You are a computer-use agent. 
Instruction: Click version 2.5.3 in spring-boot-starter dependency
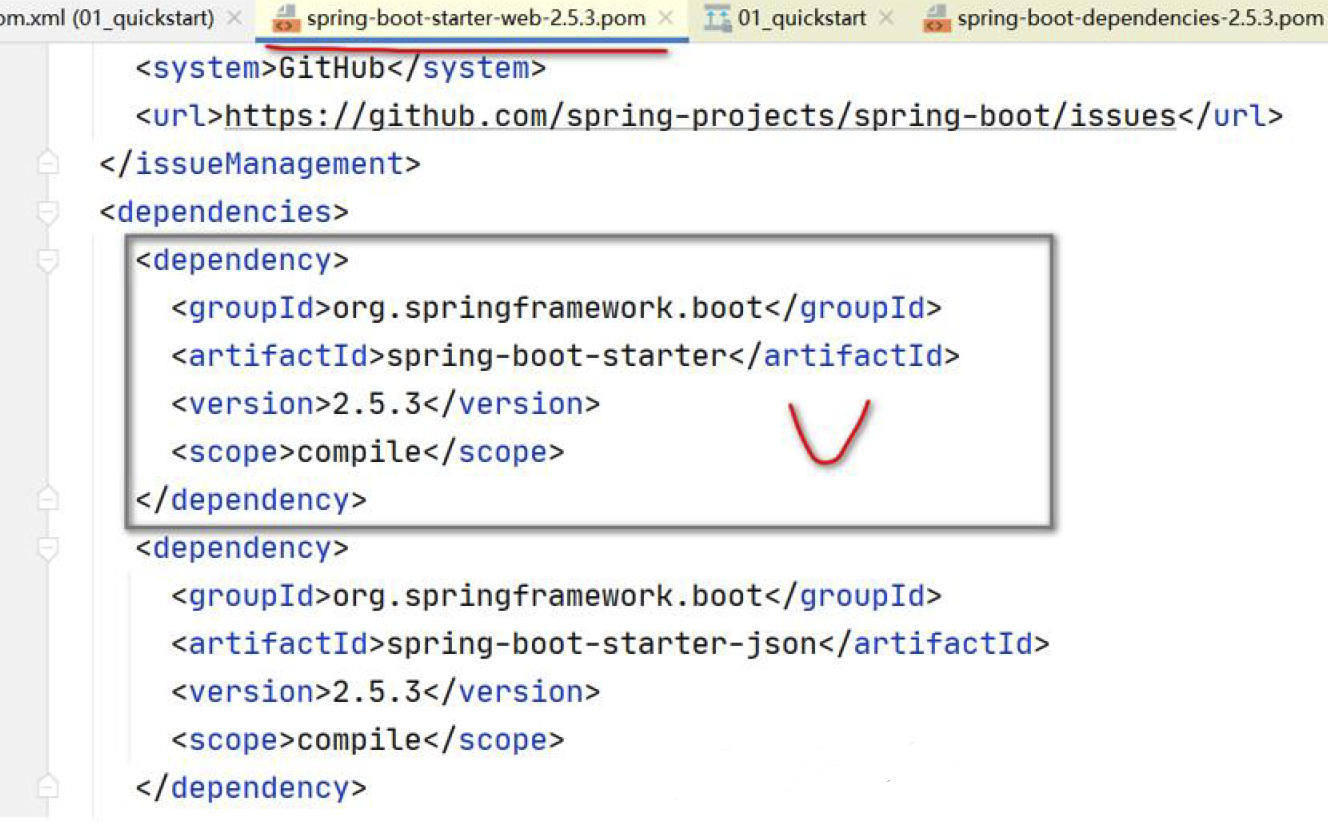coord(385,404)
